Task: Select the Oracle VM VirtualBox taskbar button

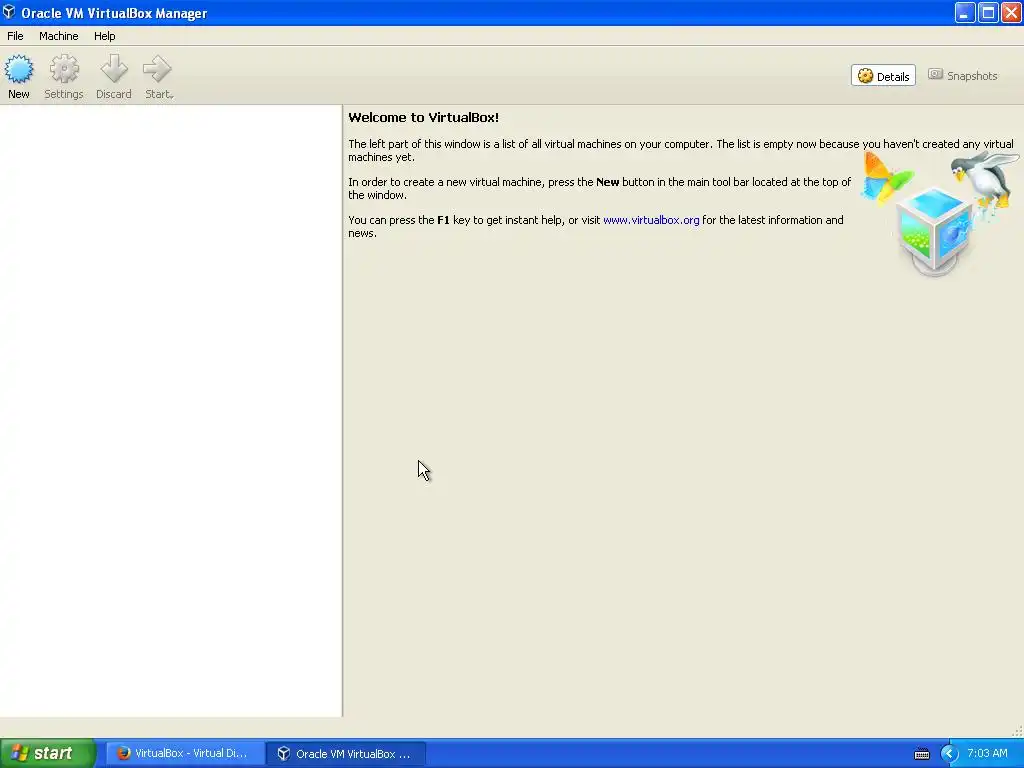Action: (346, 753)
